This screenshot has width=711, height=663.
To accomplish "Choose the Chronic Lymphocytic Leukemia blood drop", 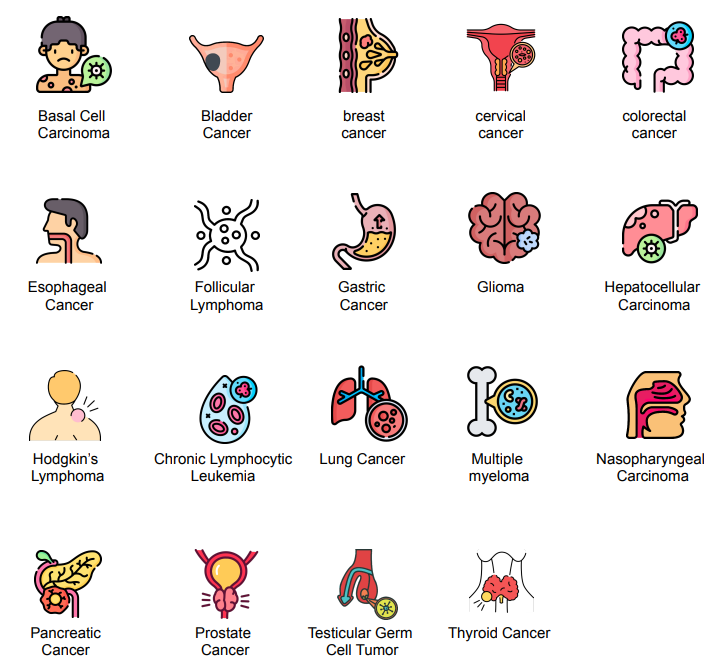I will [229, 409].
